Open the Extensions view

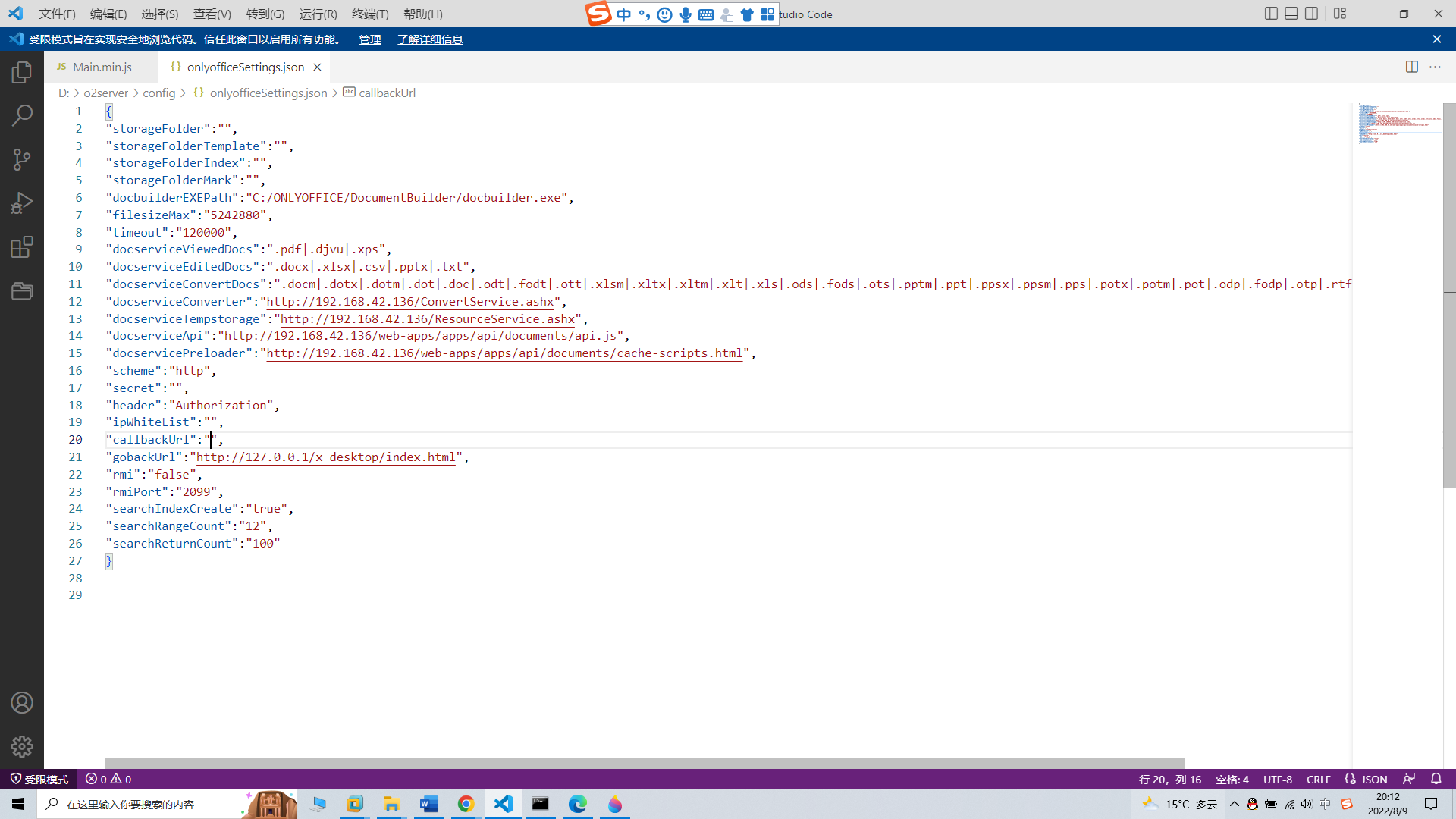point(22,246)
